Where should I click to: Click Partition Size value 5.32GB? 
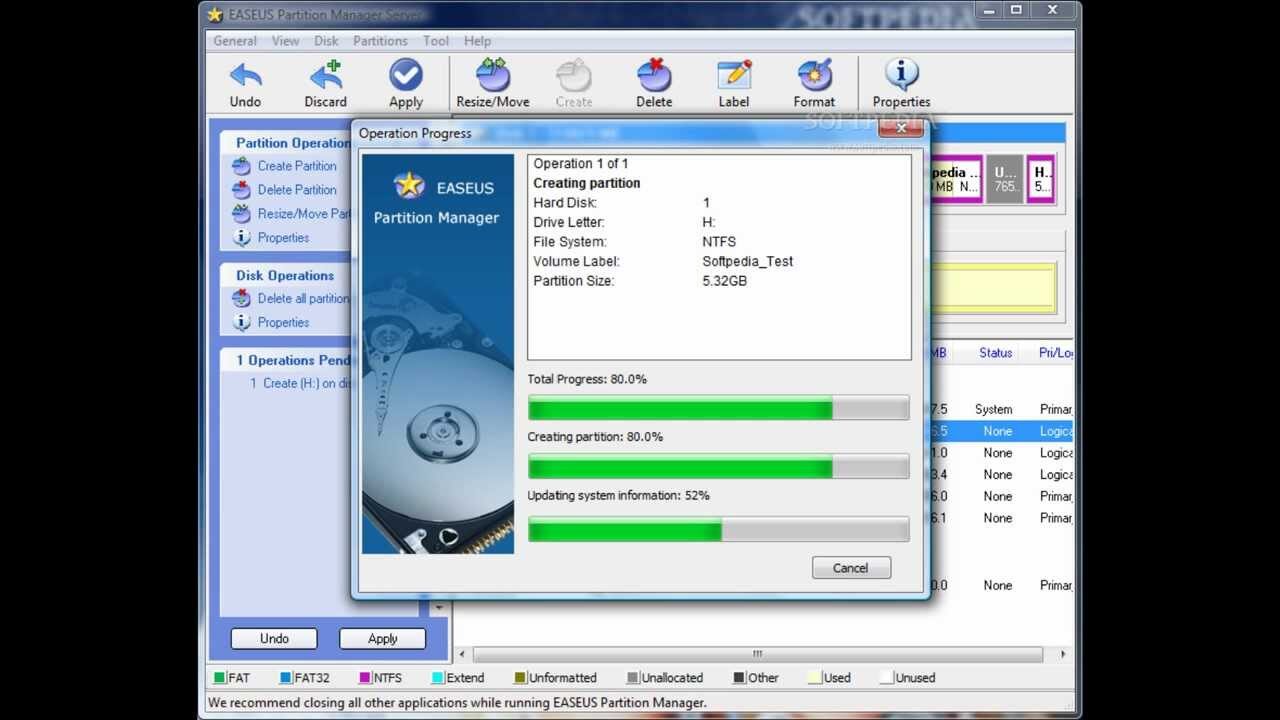click(x=725, y=281)
